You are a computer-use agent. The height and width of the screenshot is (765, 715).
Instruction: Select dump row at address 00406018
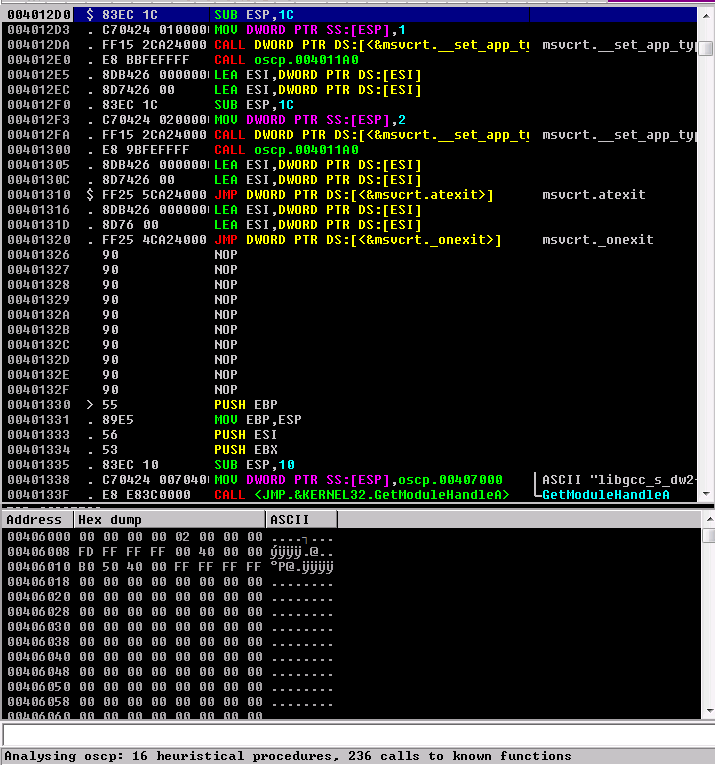(351, 582)
